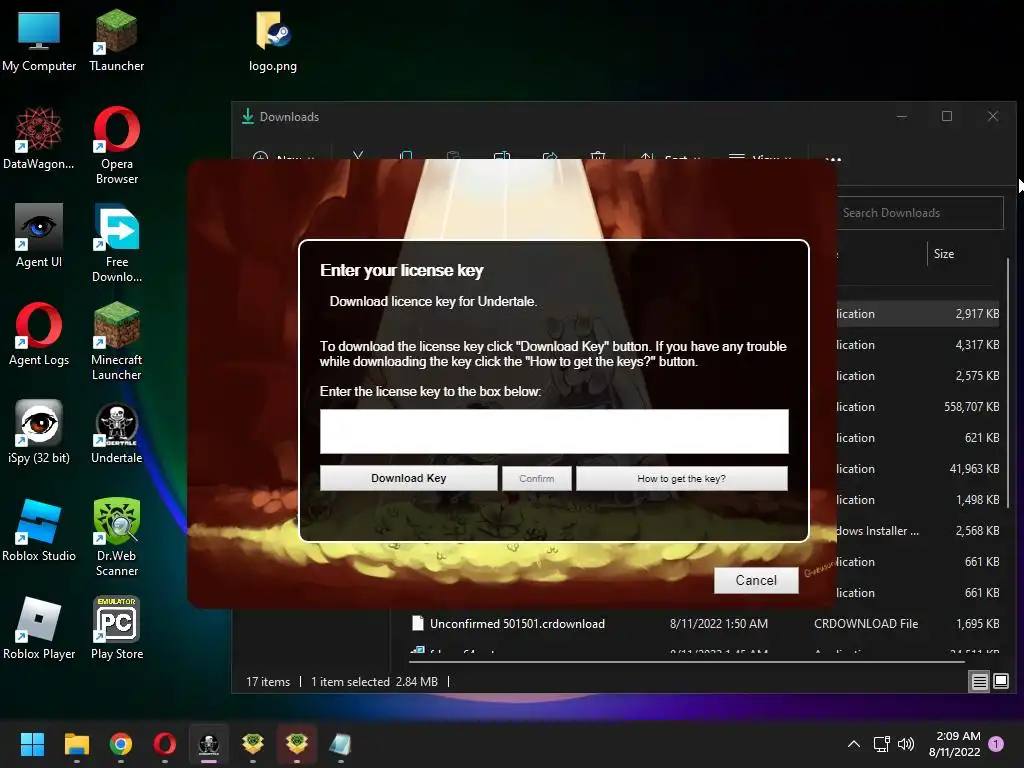
Task: Open Free Download desktop shortcut
Action: 116,243
